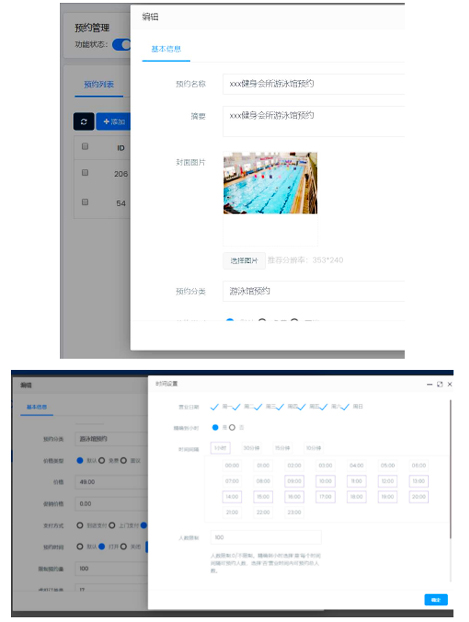Choose the 10分钟 time interval

tap(313, 448)
